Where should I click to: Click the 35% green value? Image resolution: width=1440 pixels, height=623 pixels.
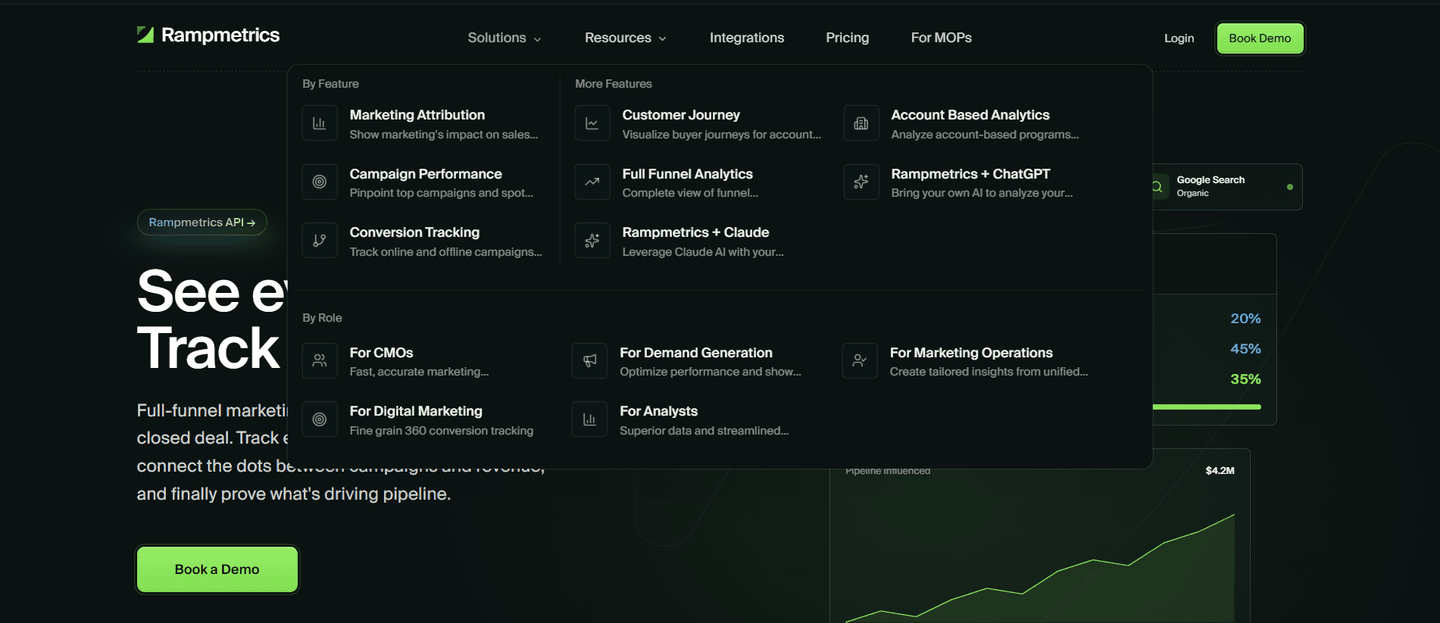click(1246, 379)
